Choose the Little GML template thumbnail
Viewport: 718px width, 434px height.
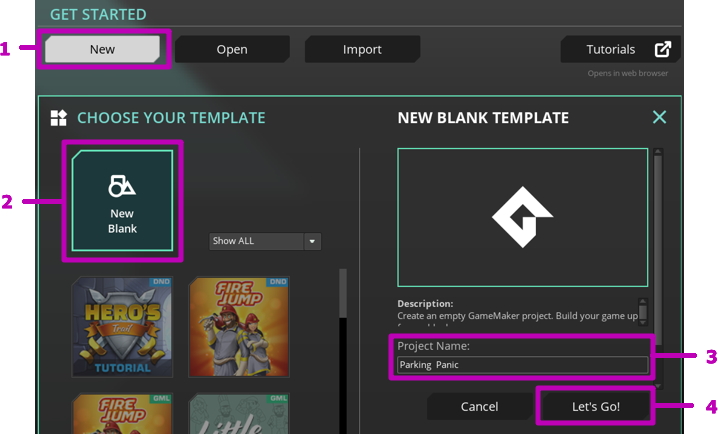pyautogui.click(x=239, y=414)
